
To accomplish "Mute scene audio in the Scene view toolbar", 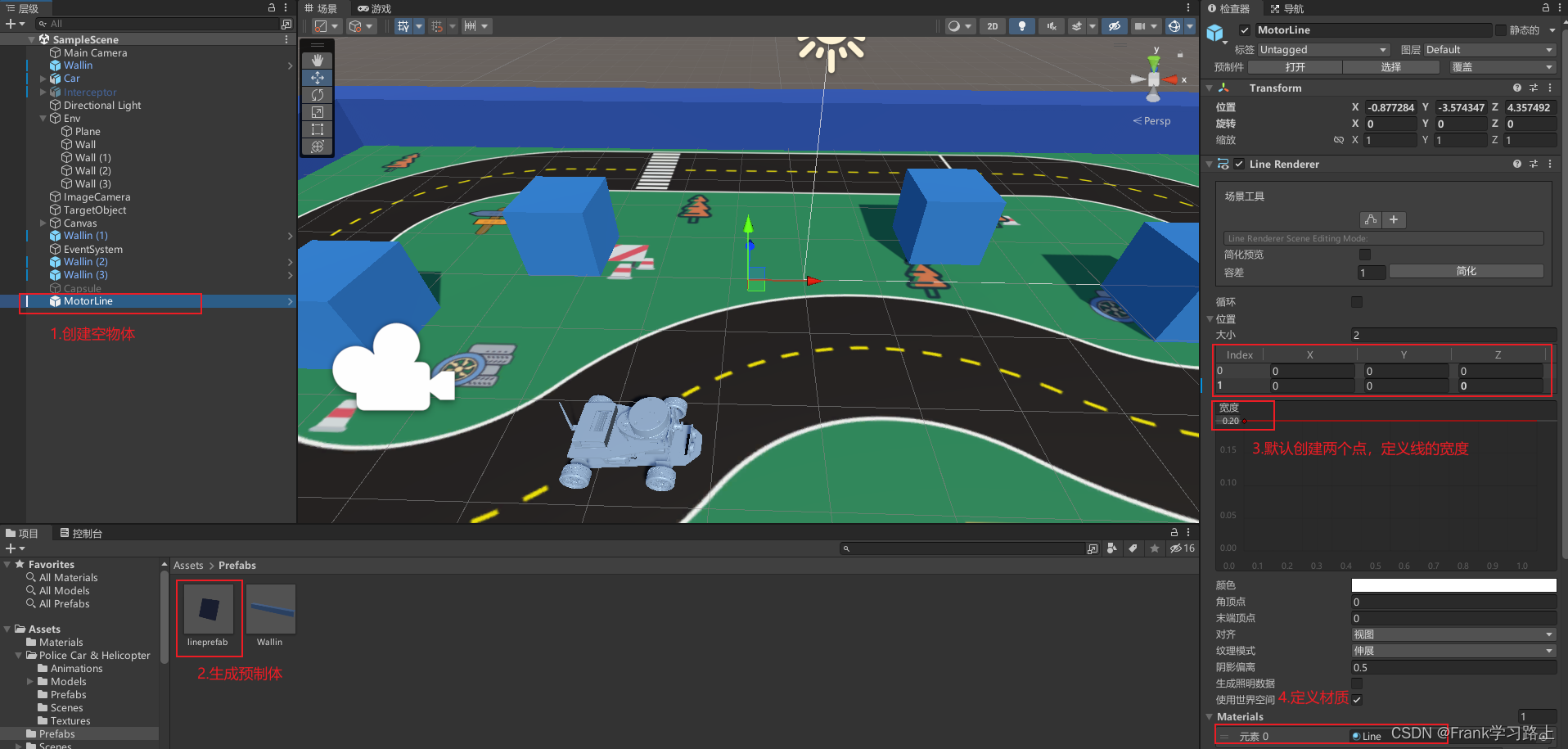I will [1051, 26].
